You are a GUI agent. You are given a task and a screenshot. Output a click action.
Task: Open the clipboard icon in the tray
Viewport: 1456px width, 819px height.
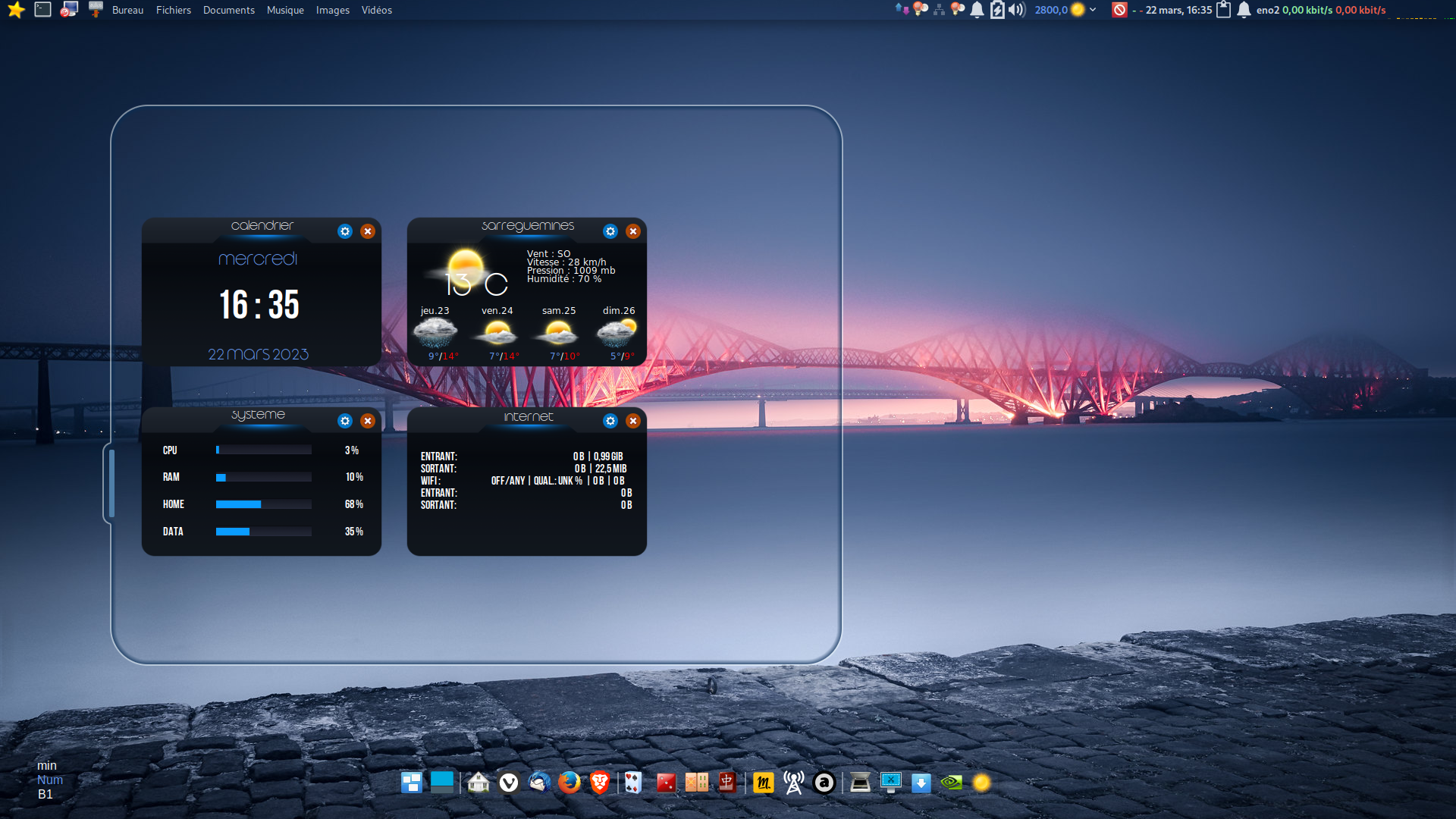(x=1223, y=10)
